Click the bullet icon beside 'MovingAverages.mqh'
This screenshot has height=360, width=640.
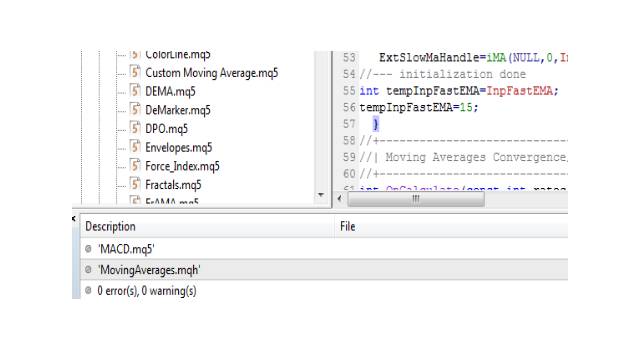coord(88,269)
